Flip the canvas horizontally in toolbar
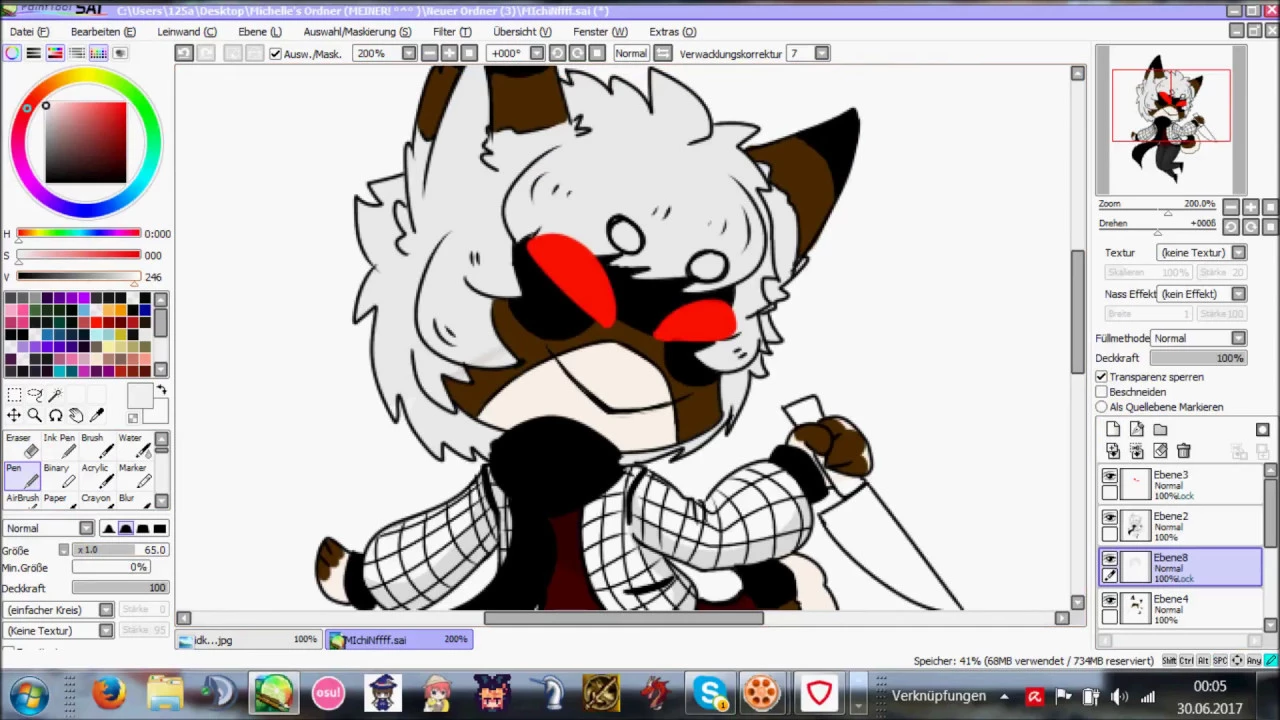The width and height of the screenshot is (1280, 720). [x=662, y=53]
